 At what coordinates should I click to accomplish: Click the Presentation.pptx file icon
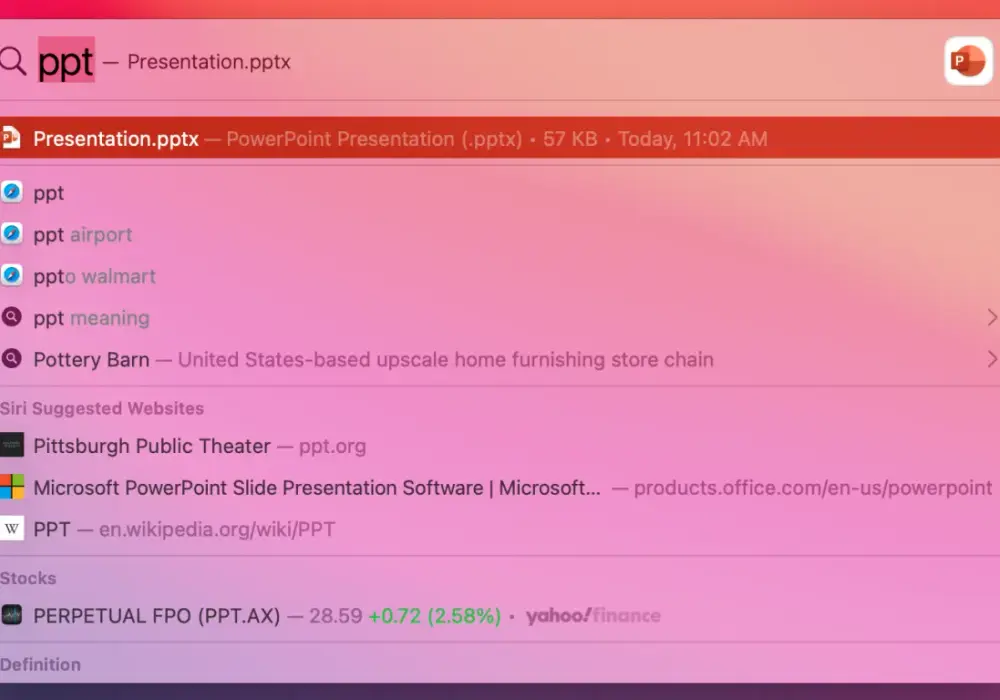click(10, 138)
